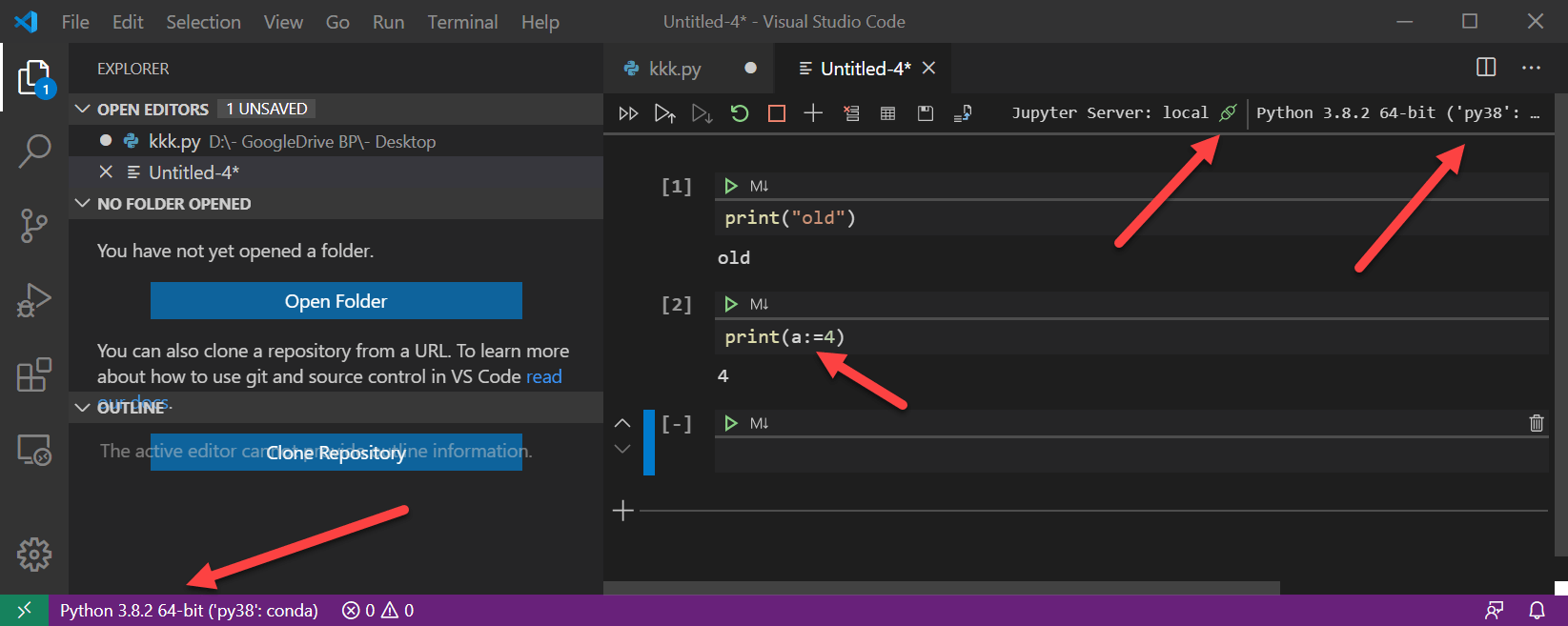This screenshot has height=626, width=1568.
Task: Click into the empty code cell editor
Action: pyautogui.click(x=1131, y=455)
